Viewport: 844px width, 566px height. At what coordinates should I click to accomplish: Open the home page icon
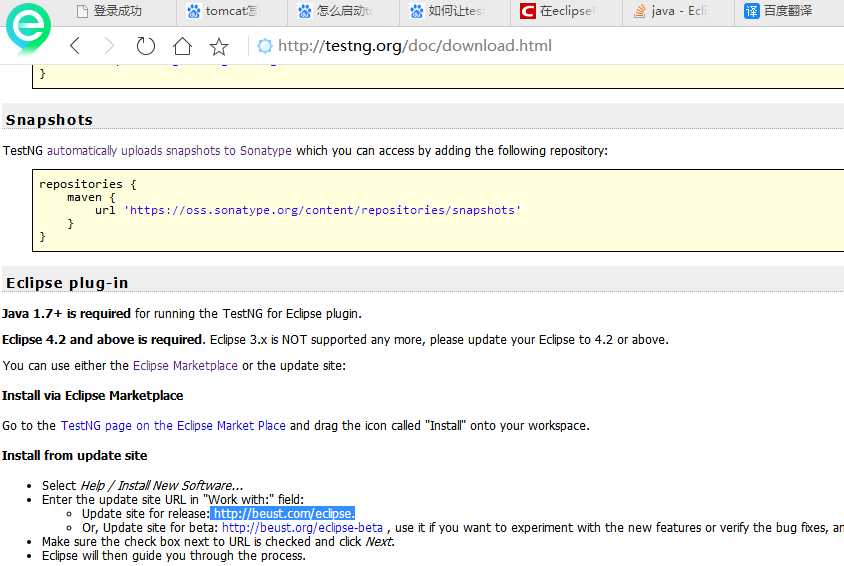click(x=182, y=46)
